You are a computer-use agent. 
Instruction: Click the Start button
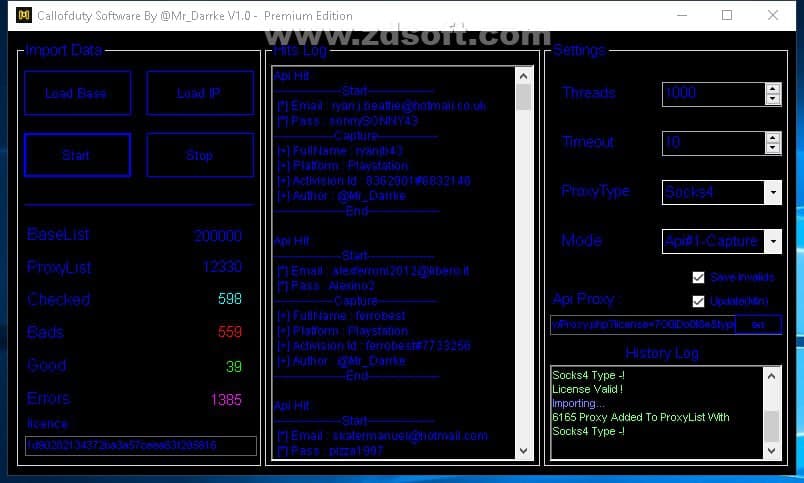[77, 155]
